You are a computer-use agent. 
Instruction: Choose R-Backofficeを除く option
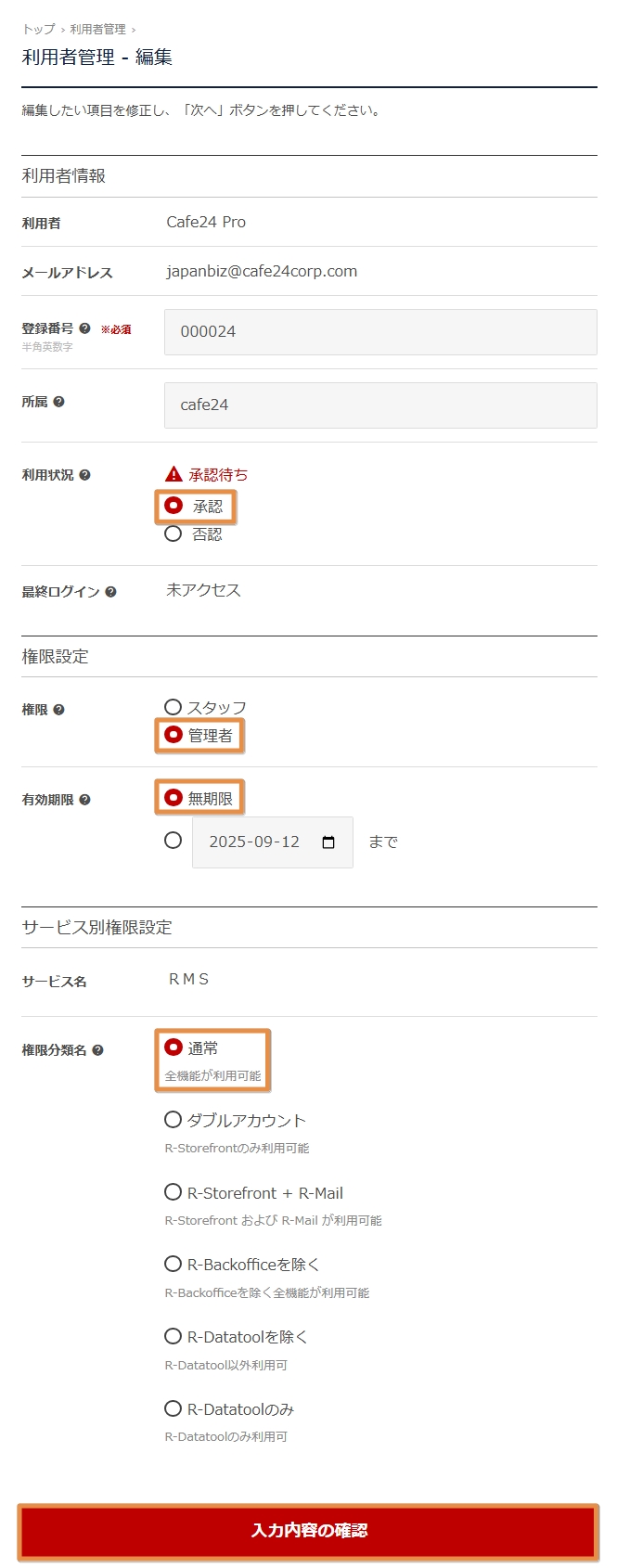pos(174,1264)
